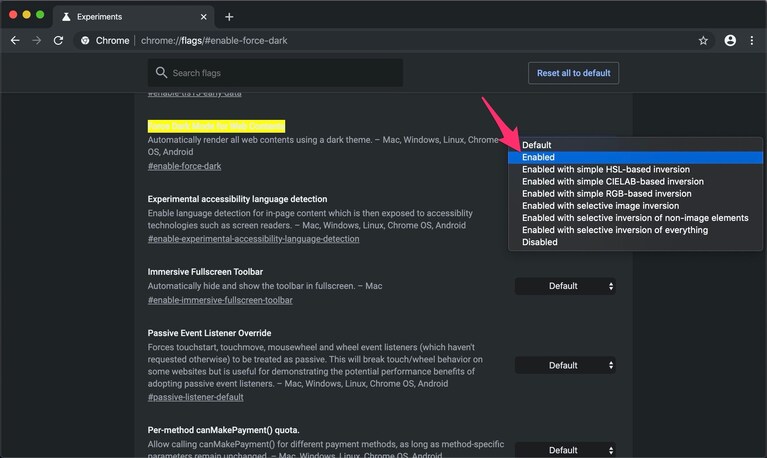767x458 pixels.
Task: Click the forward navigation arrow
Action: coord(37,41)
